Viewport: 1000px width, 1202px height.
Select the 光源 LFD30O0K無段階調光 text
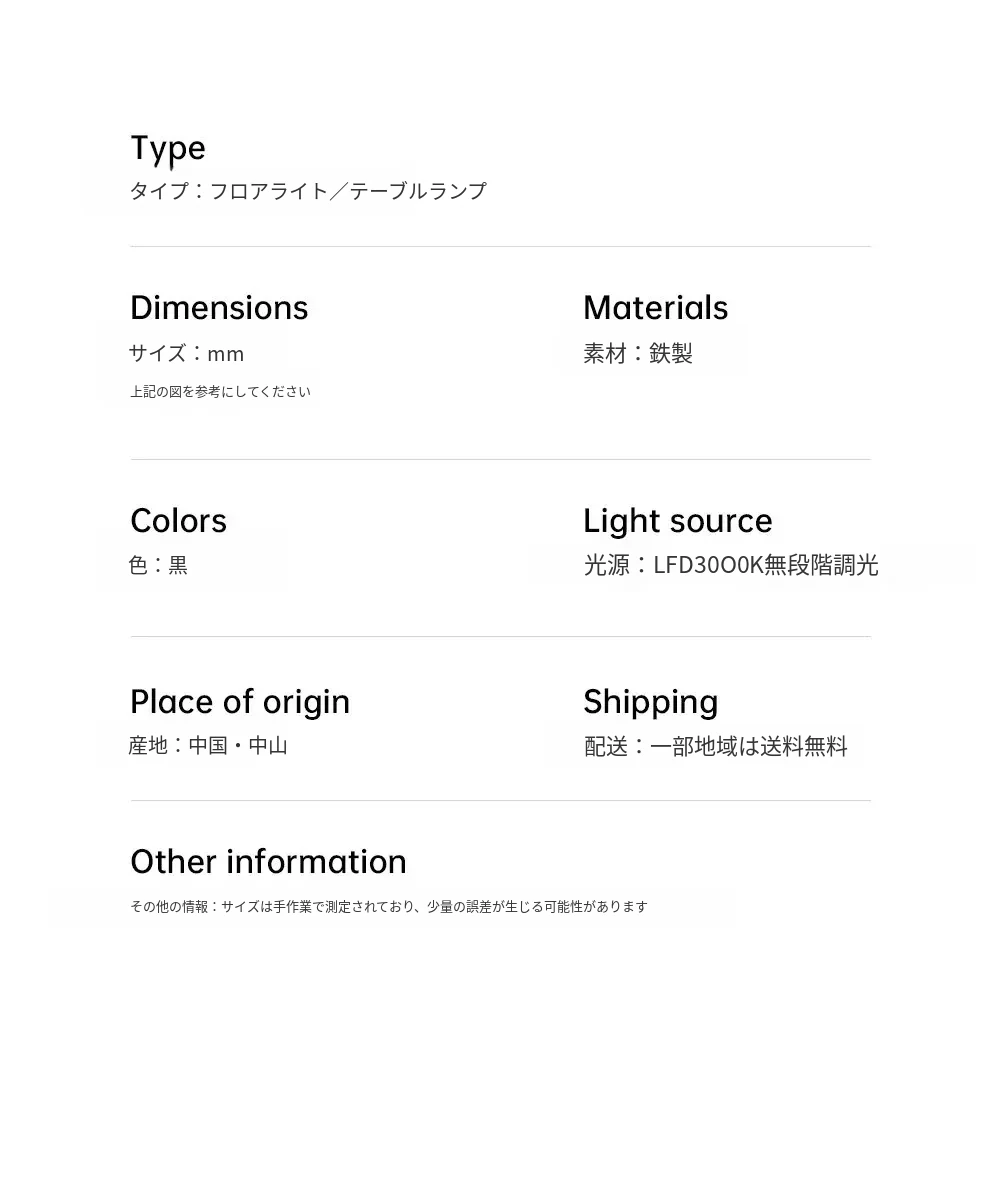731,565
